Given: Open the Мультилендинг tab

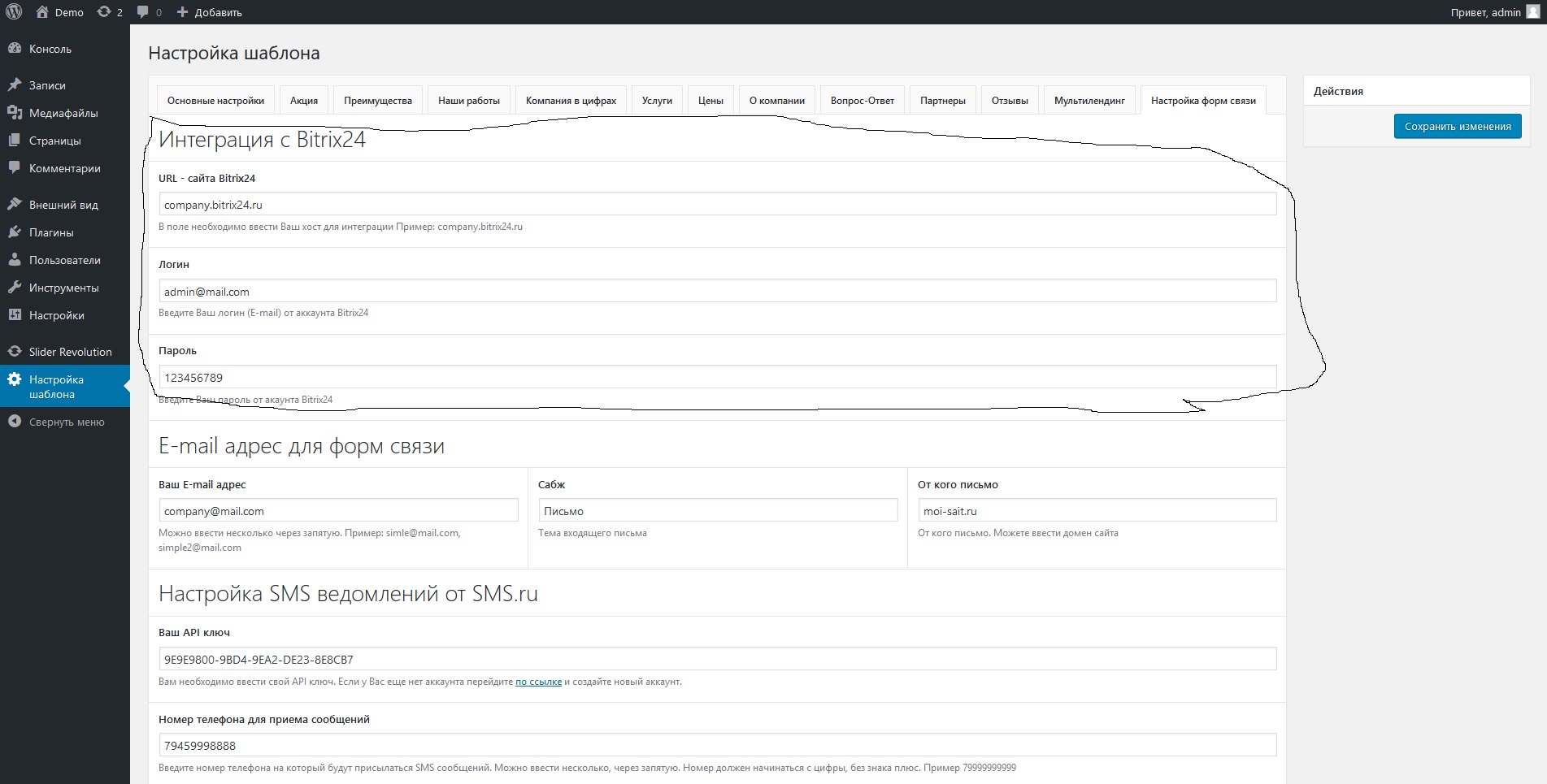Looking at the screenshot, I should (1089, 101).
